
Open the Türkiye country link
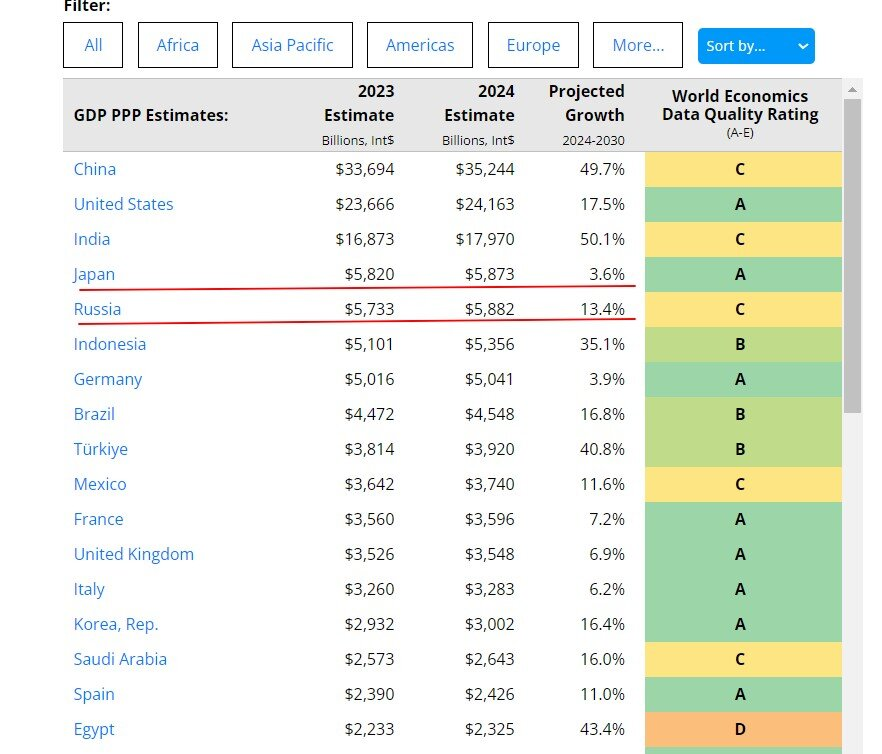pos(101,450)
